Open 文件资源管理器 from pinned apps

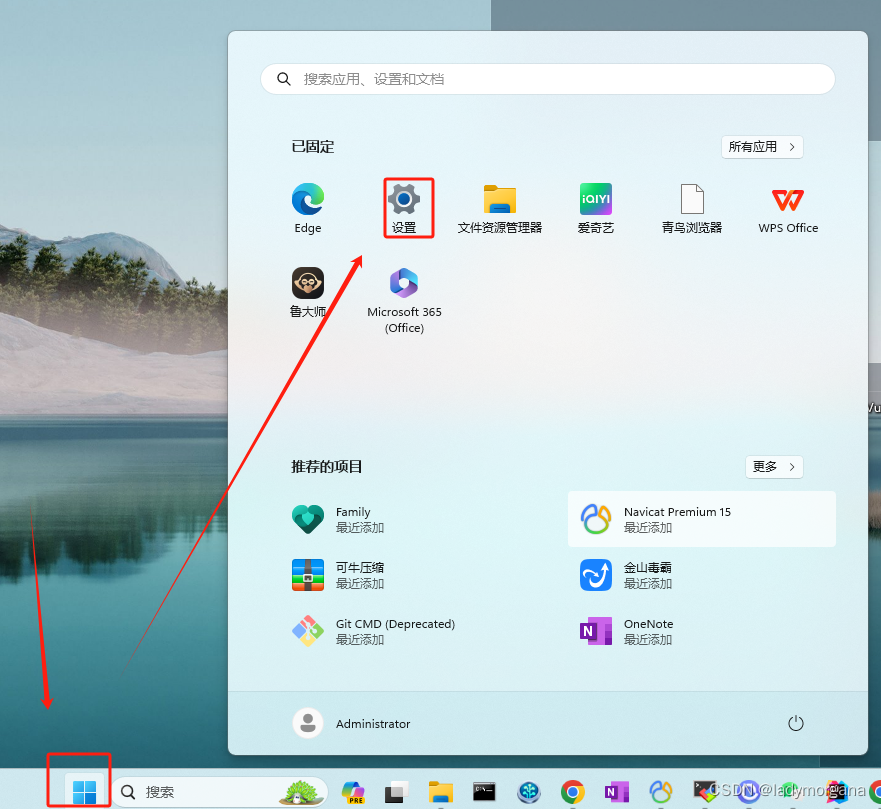click(499, 208)
